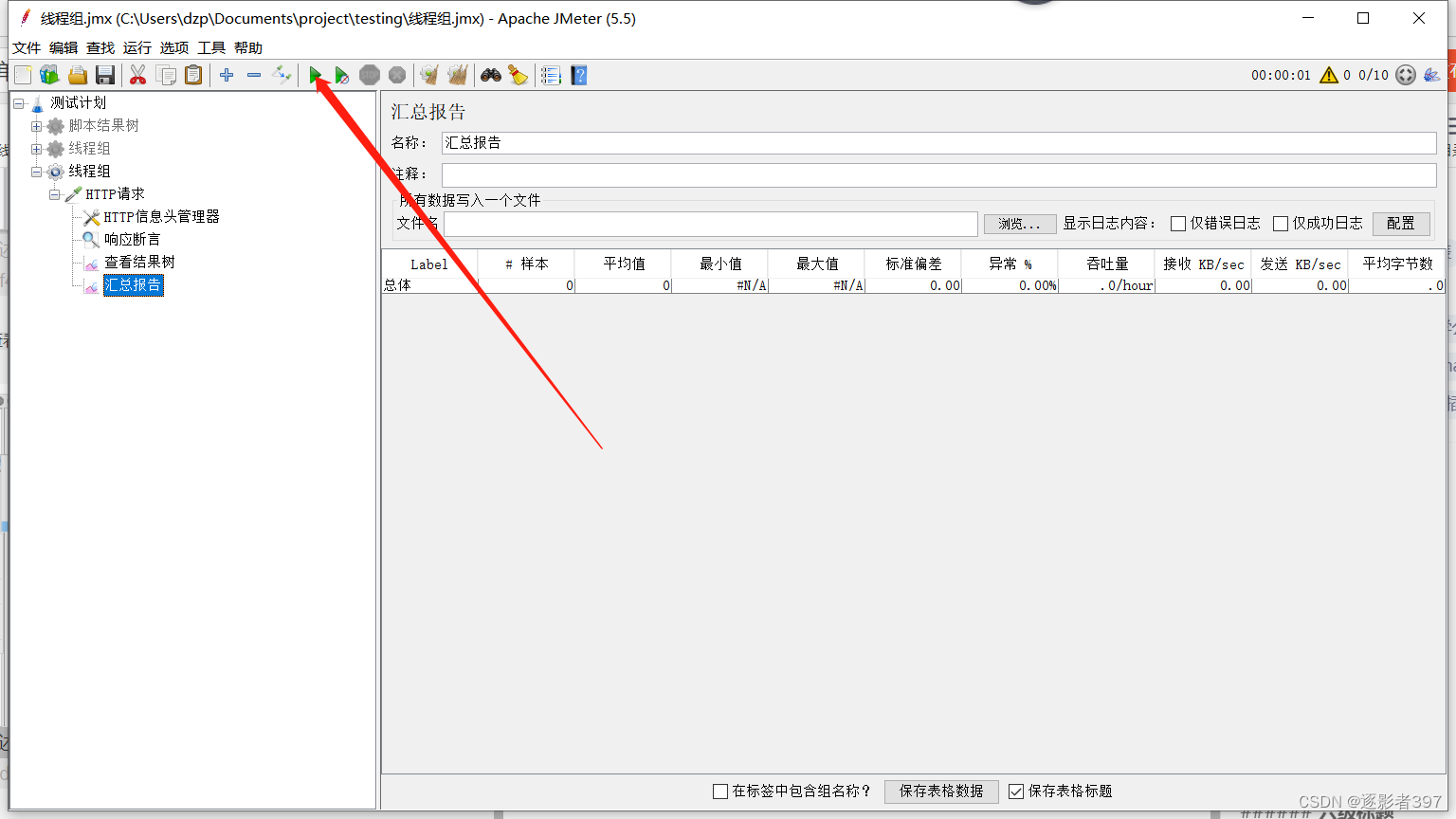Image resolution: width=1456 pixels, height=819 pixels.
Task: Click the 注释 input field
Action: (939, 174)
